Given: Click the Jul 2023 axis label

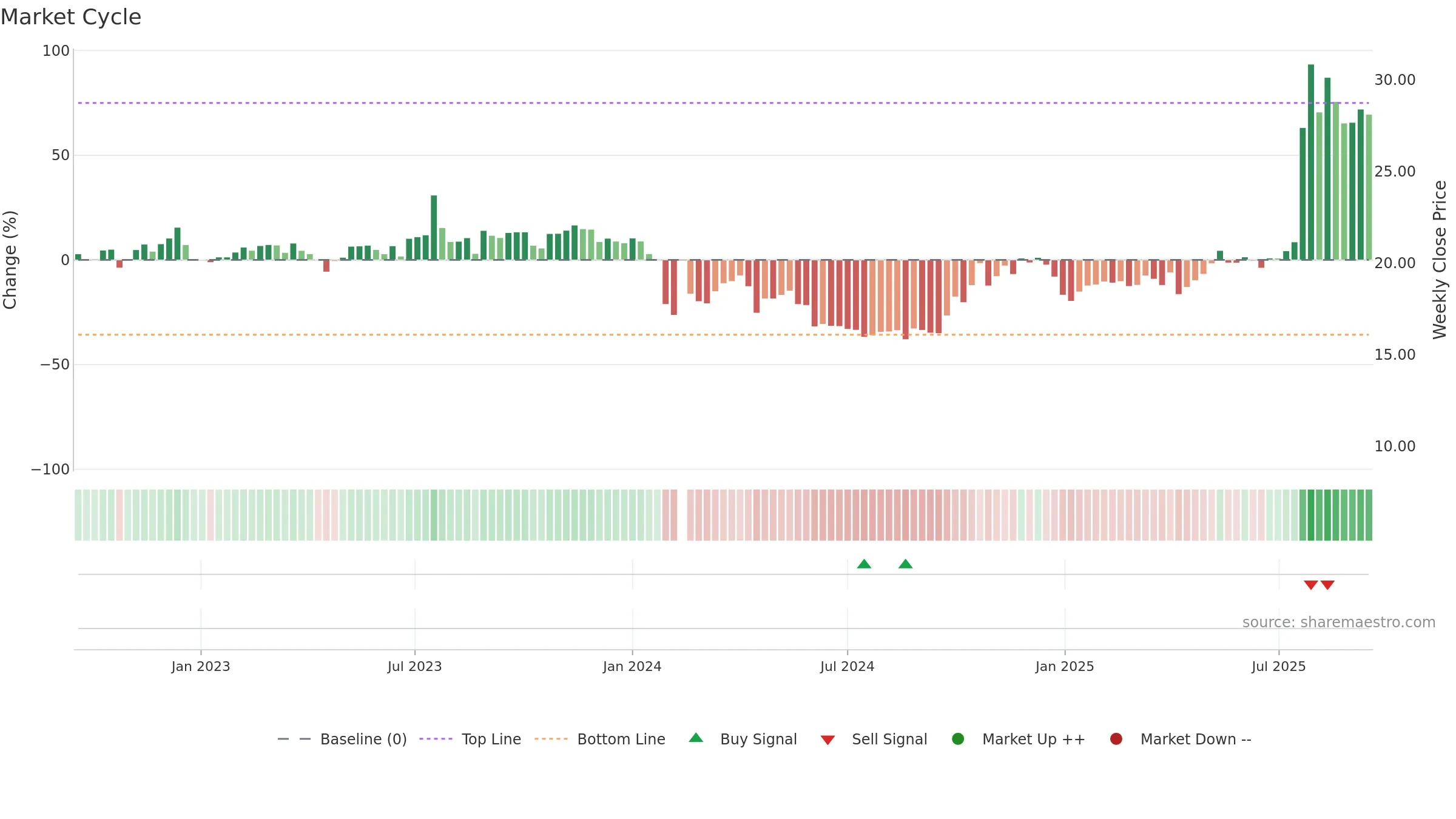Looking at the screenshot, I should point(415,667).
